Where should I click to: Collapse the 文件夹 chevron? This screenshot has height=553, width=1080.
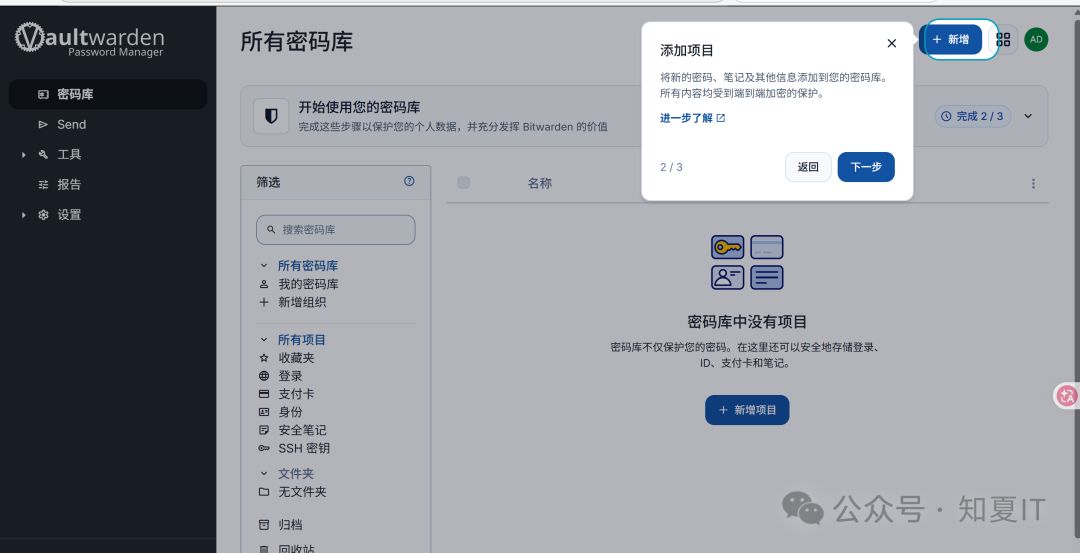pos(264,474)
